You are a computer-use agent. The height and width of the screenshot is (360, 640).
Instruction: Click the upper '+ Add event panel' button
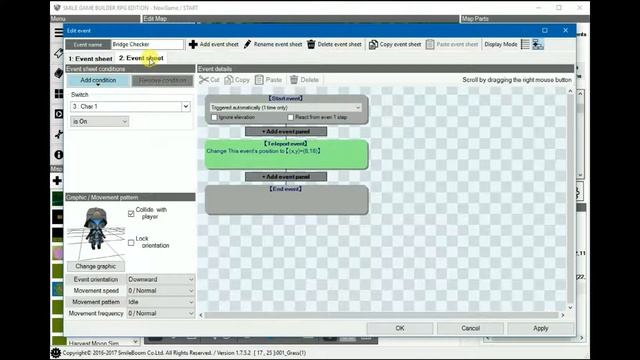pyautogui.click(x=286, y=131)
